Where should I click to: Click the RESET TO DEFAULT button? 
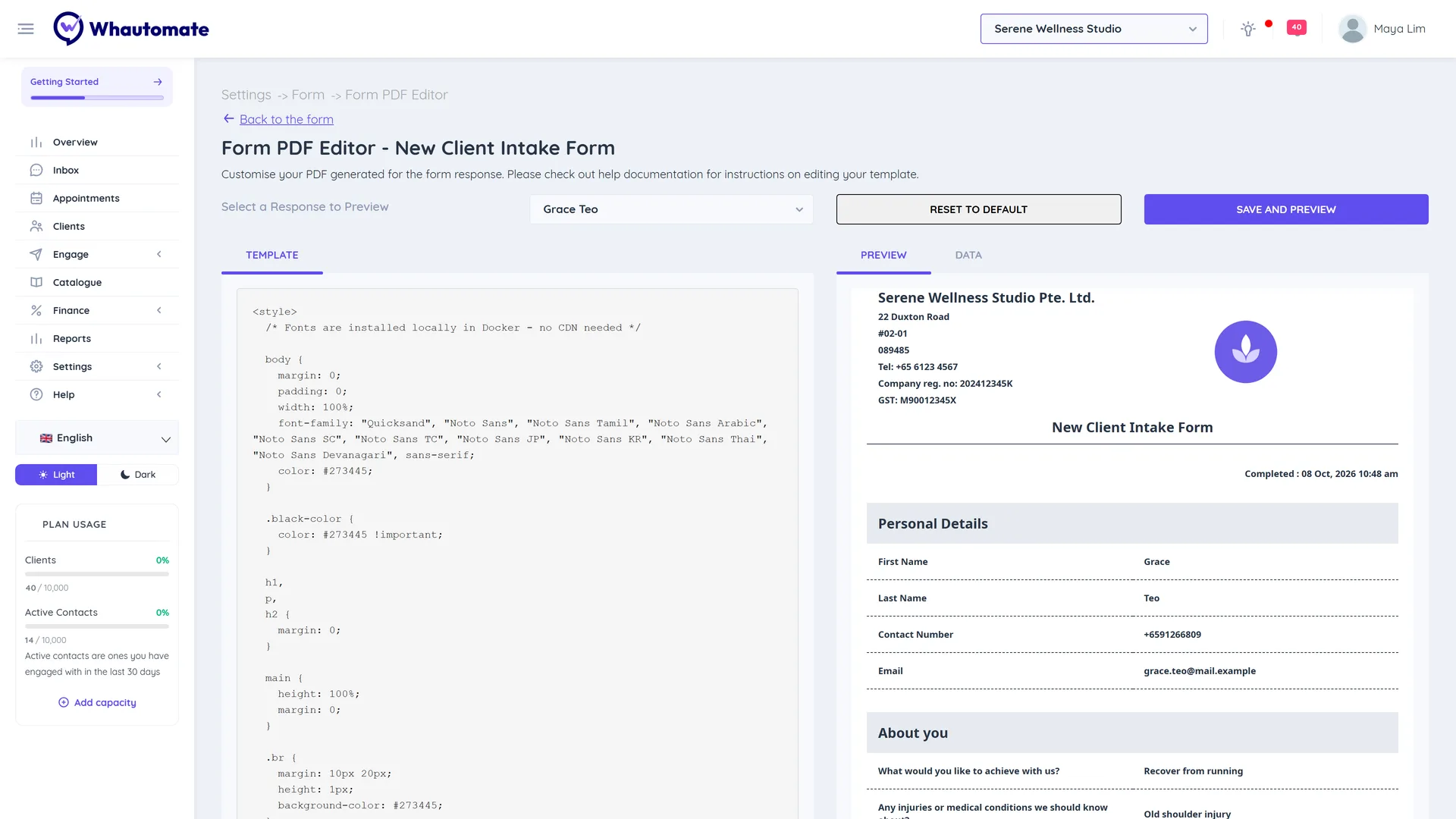pyautogui.click(x=978, y=209)
